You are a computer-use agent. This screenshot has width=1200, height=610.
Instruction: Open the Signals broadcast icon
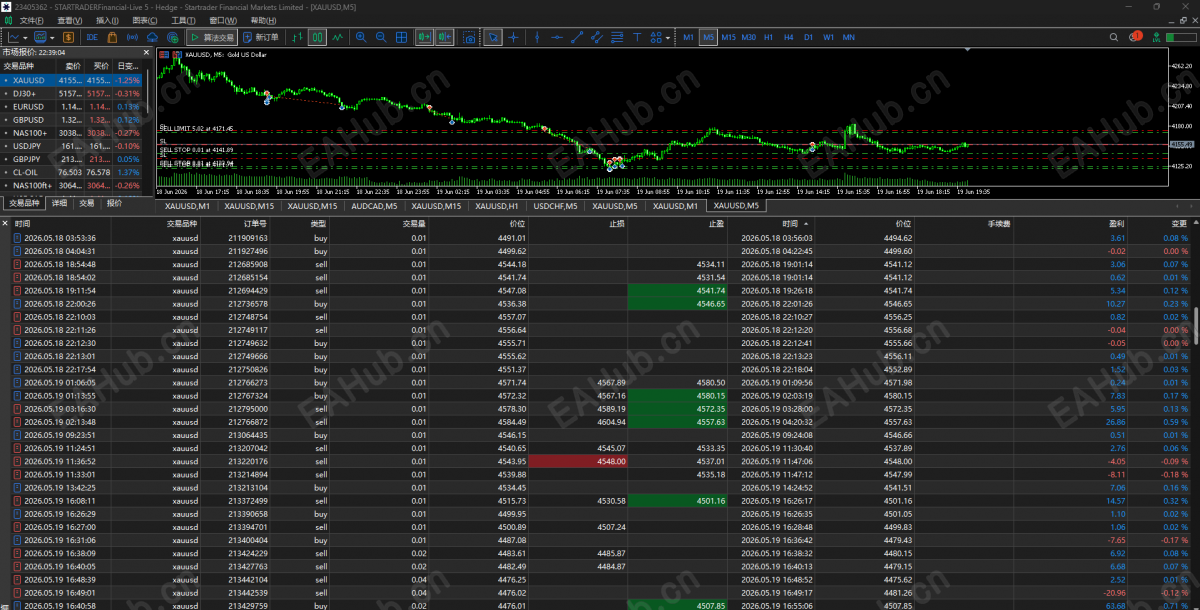click(132, 37)
